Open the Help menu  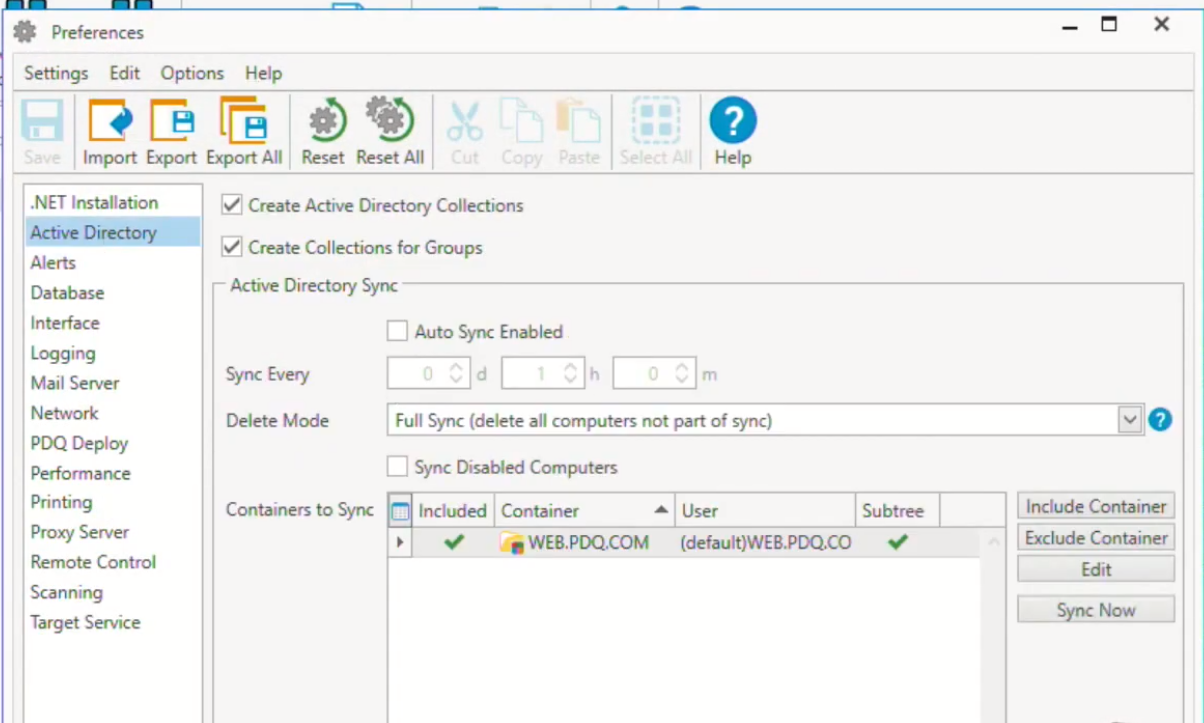263,73
